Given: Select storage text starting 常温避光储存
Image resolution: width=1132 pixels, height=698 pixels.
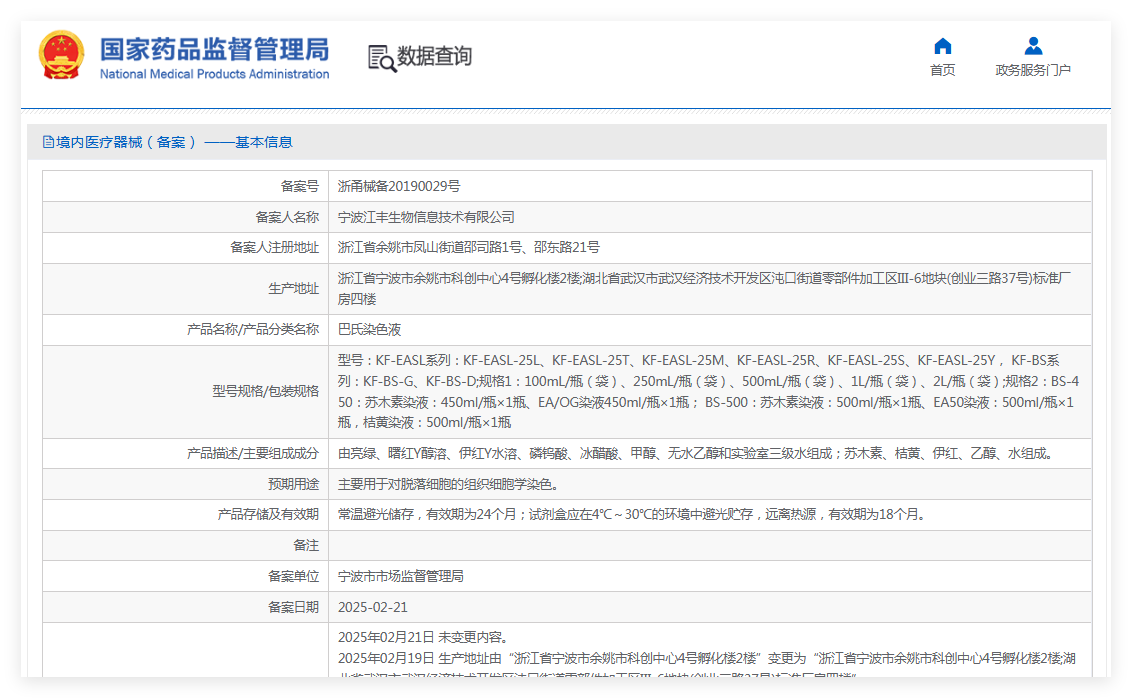Looking at the screenshot, I should tap(632, 515).
